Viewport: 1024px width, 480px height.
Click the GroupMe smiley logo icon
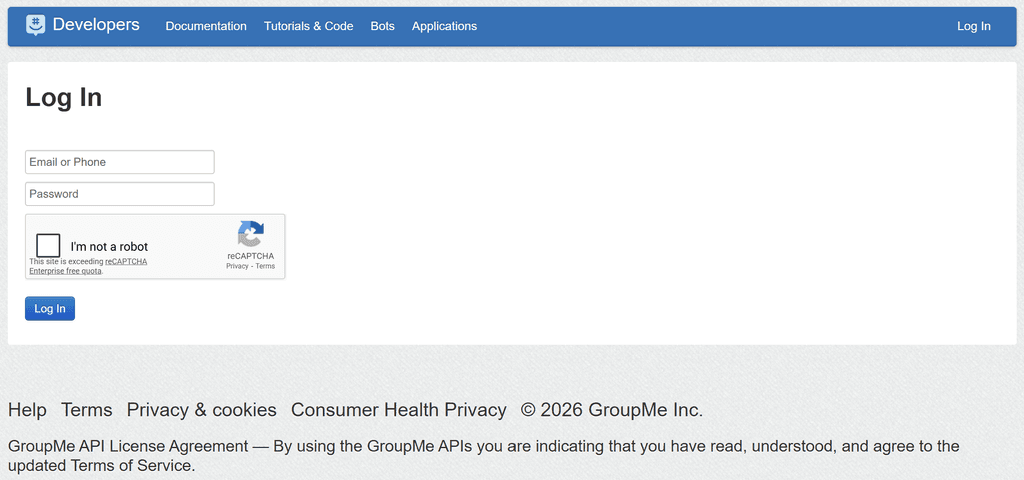coord(36,25)
